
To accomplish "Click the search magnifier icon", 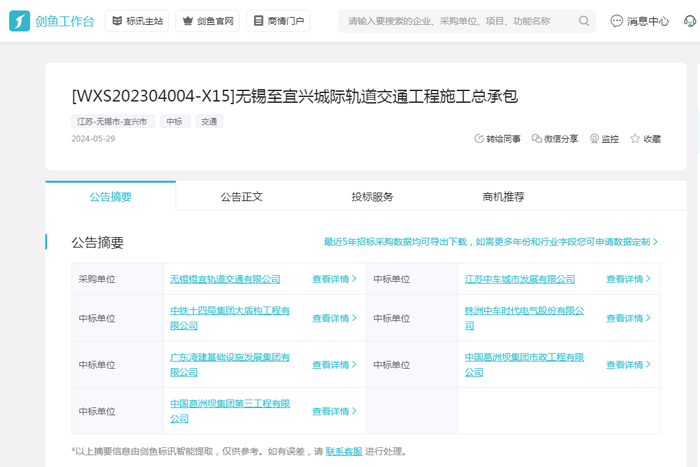I will pyautogui.click(x=584, y=21).
